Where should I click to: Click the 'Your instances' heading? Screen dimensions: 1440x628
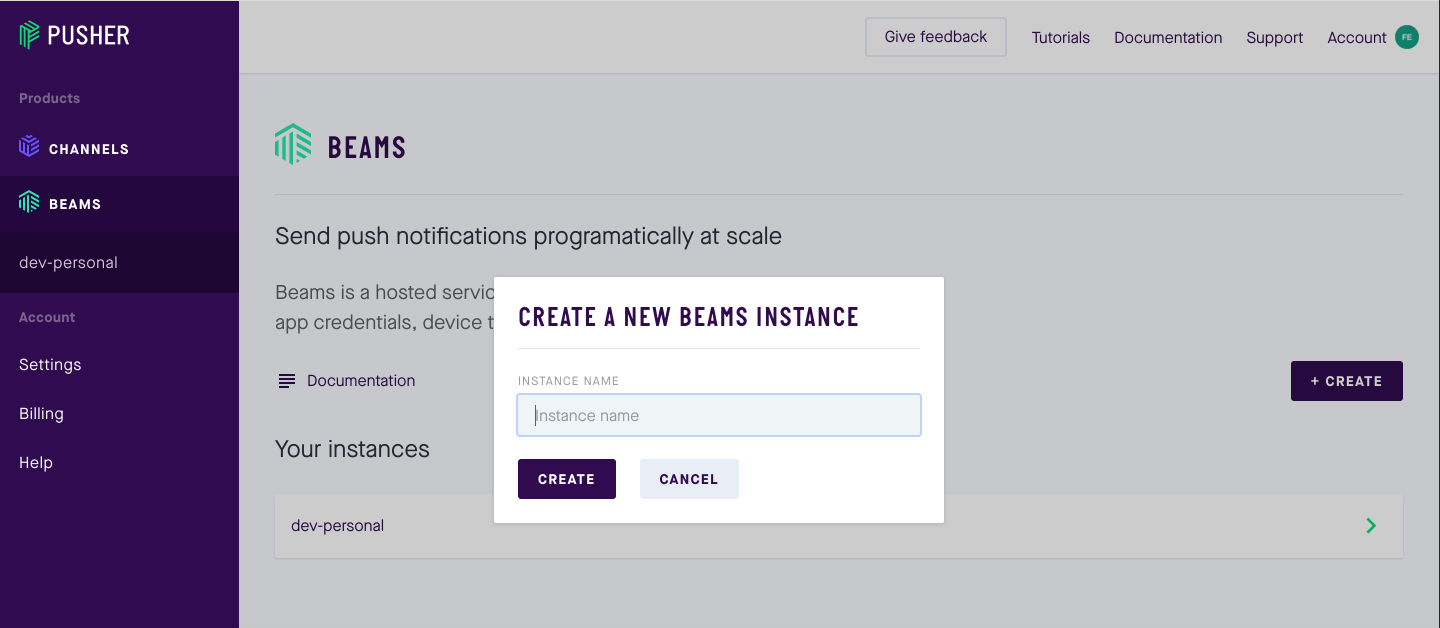coord(352,449)
